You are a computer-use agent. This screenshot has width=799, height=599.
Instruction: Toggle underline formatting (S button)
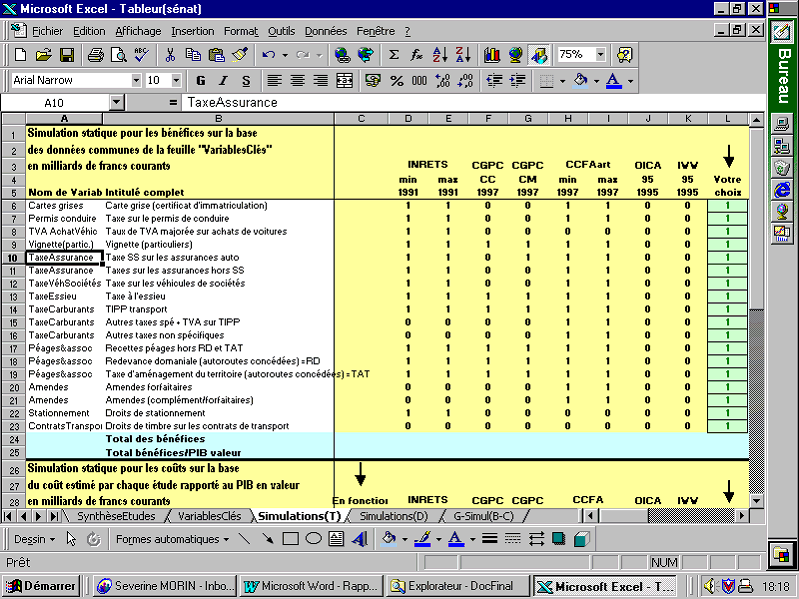(247, 80)
